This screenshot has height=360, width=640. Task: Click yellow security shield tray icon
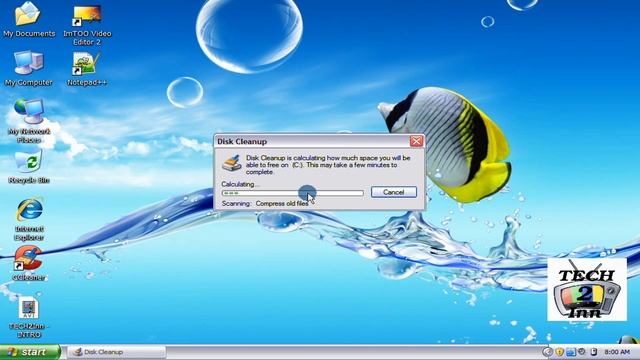(560, 351)
